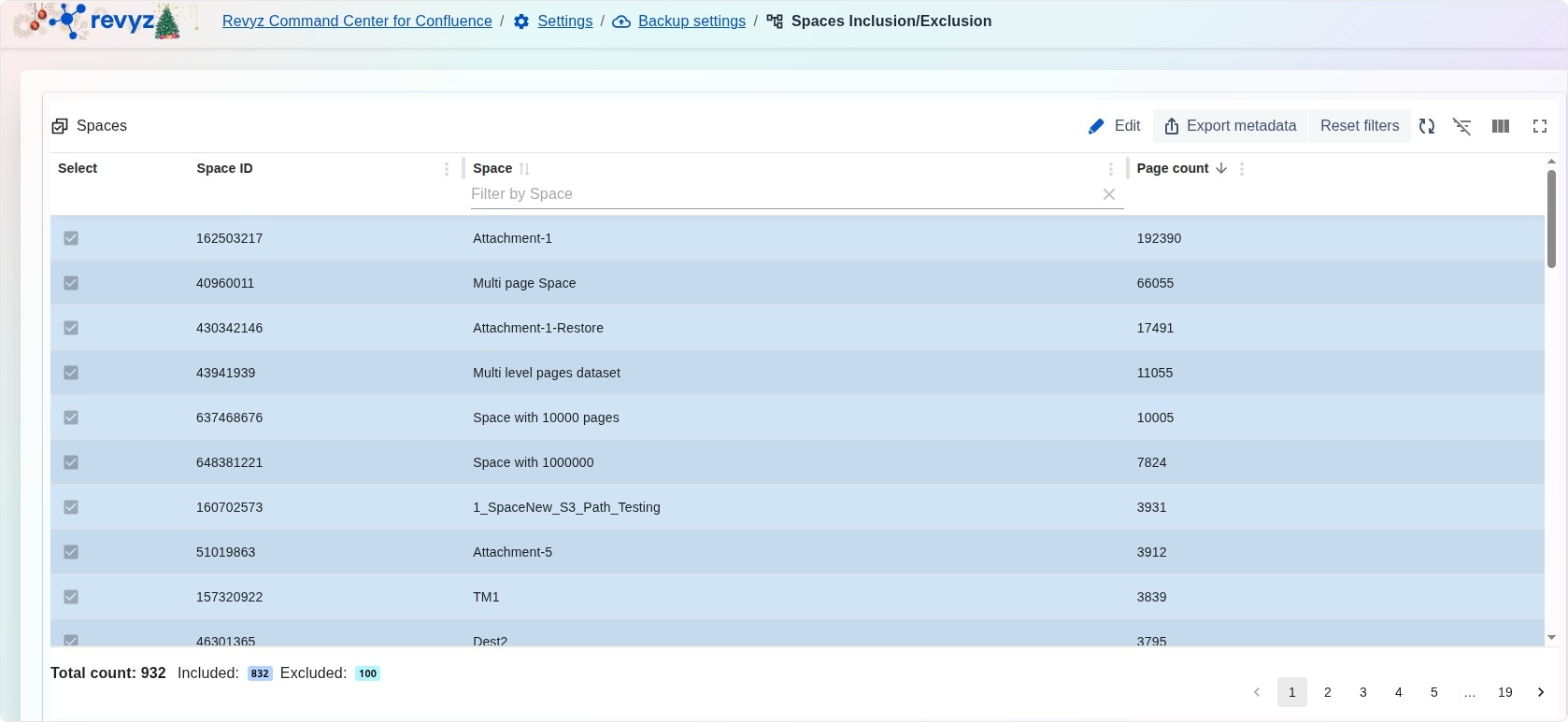Toggle checkbox for Attachment-1 space
This screenshot has width=1568, height=722.
(x=71, y=238)
